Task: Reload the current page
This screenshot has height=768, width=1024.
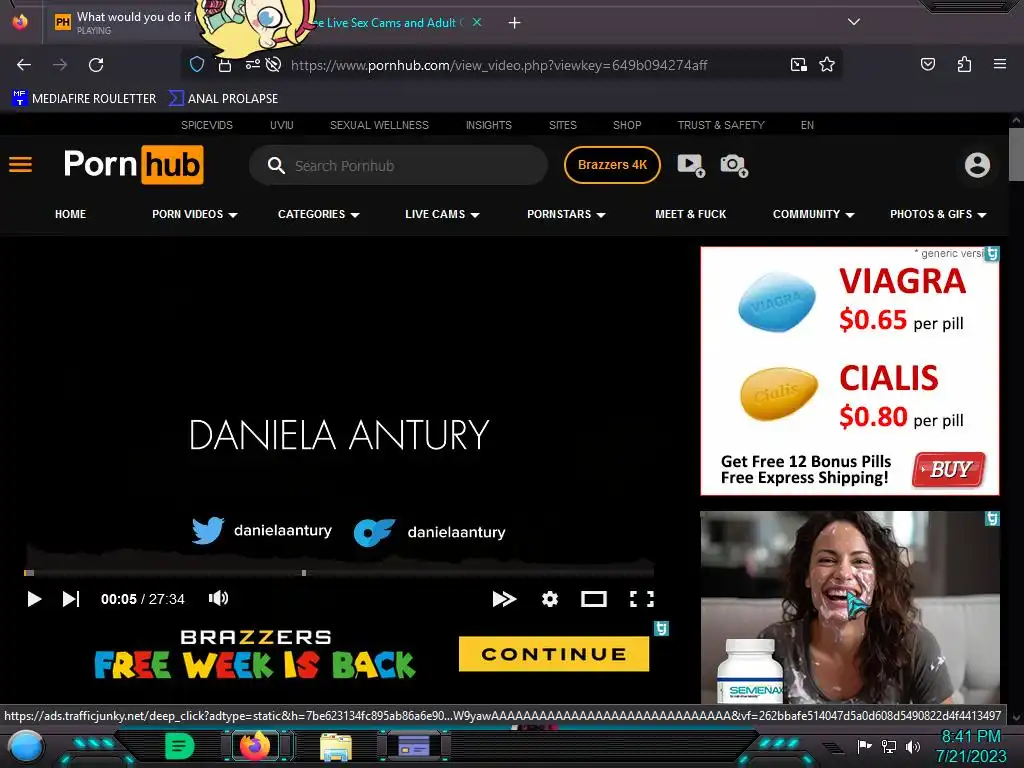Action: tap(96, 65)
